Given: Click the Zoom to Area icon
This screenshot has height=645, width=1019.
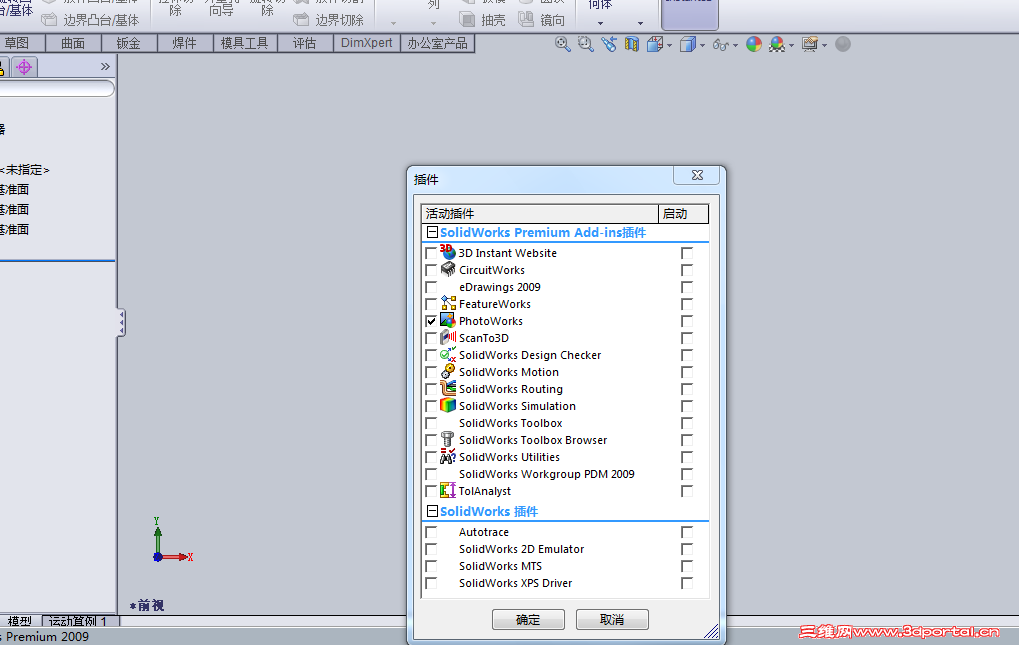Looking at the screenshot, I should click(x=586, y=44).
